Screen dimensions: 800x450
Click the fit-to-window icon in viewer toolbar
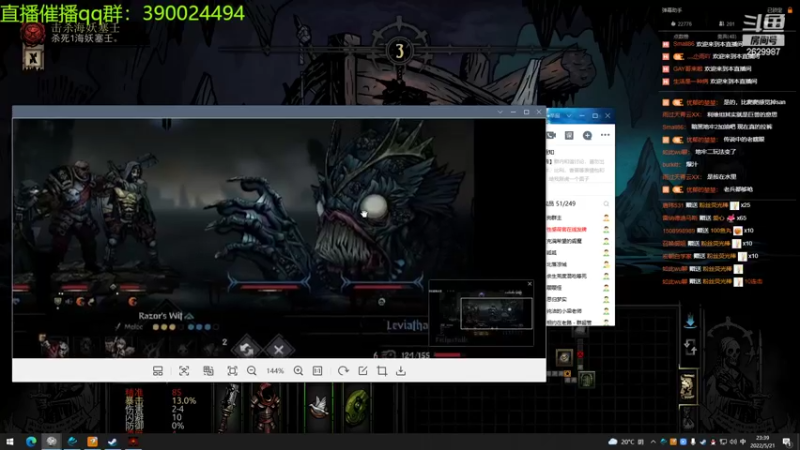point(232,371)
